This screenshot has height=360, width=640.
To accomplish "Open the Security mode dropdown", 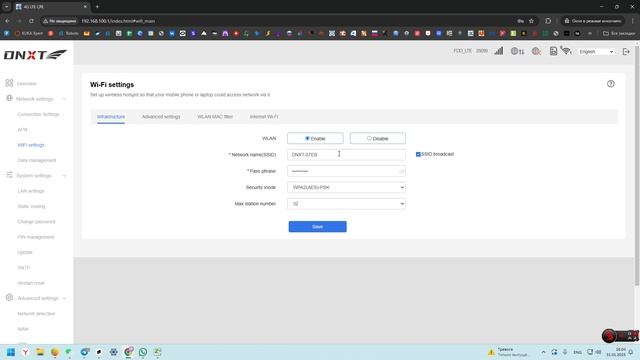I will [x=346, y=187].
